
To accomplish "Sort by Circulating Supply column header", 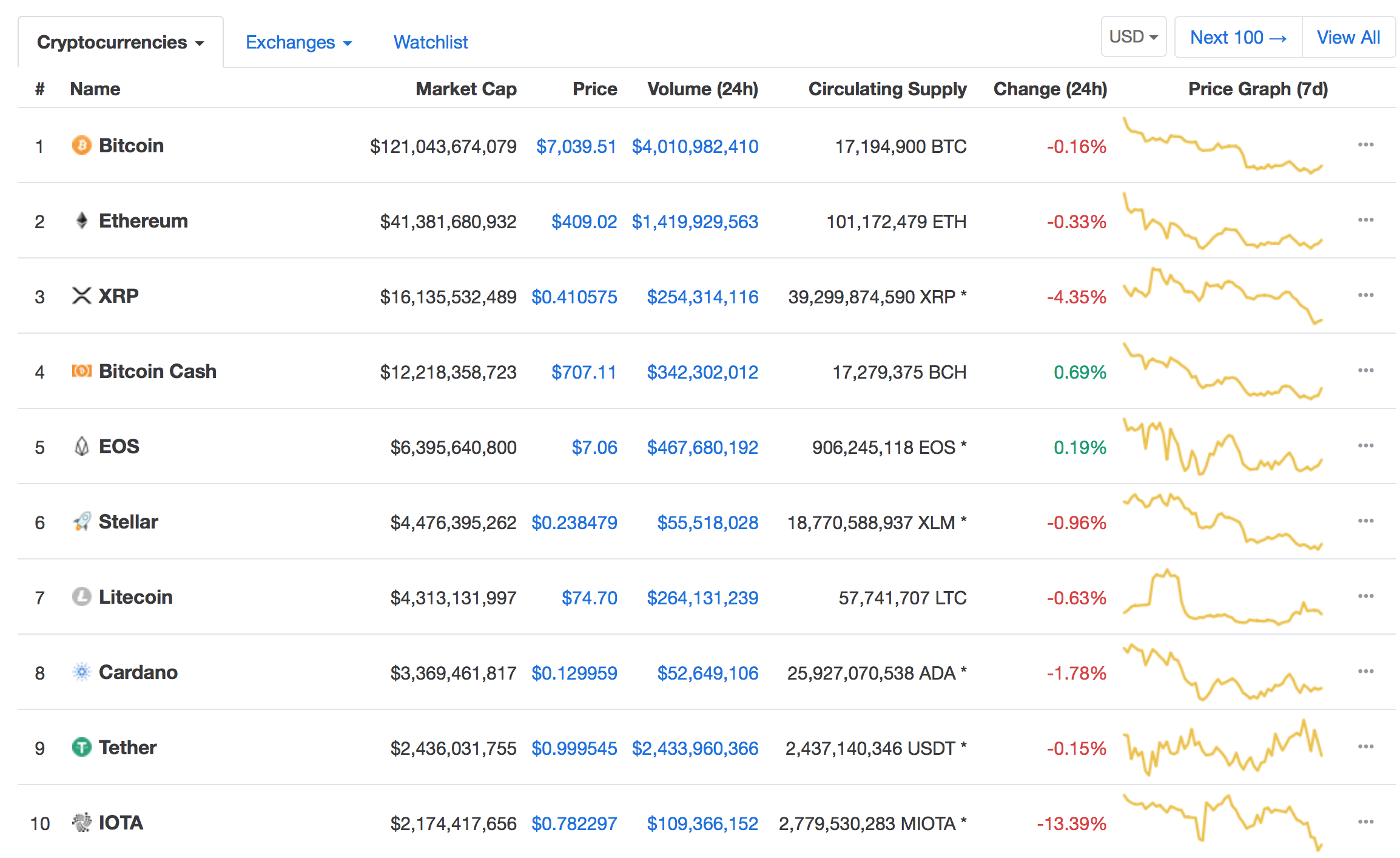I will pyautogui.click(x=887, y=89).
